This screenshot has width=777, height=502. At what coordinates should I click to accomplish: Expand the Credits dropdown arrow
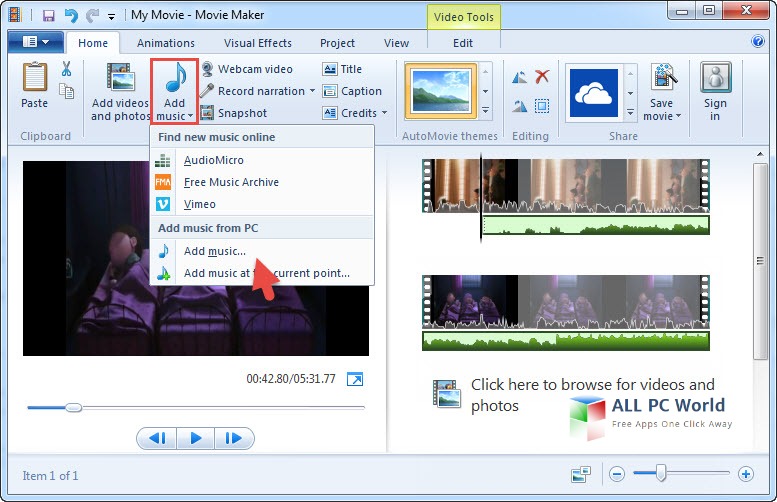[x=384, y=112]
